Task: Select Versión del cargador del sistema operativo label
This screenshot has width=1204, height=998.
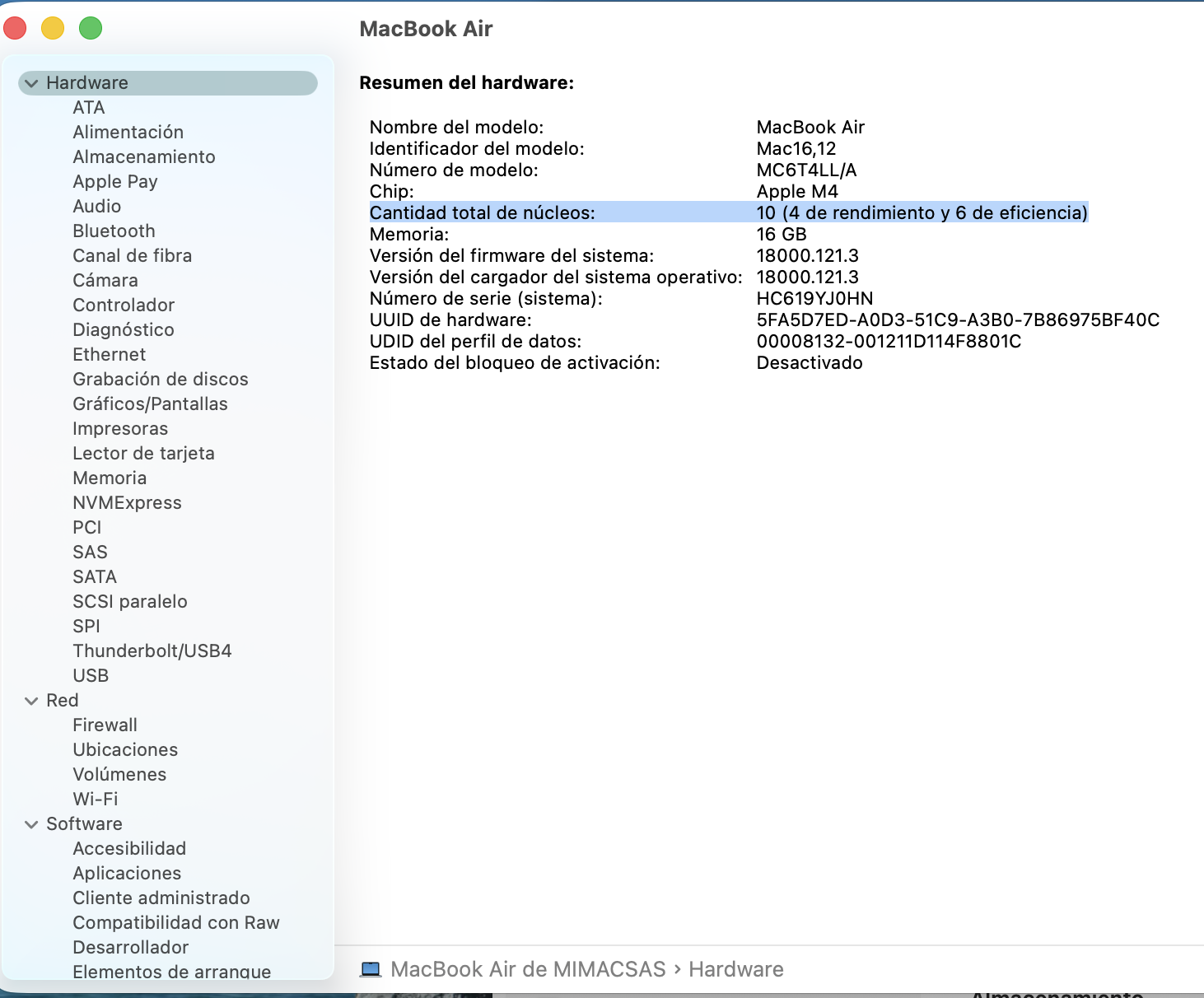Action: coord(556,277)
